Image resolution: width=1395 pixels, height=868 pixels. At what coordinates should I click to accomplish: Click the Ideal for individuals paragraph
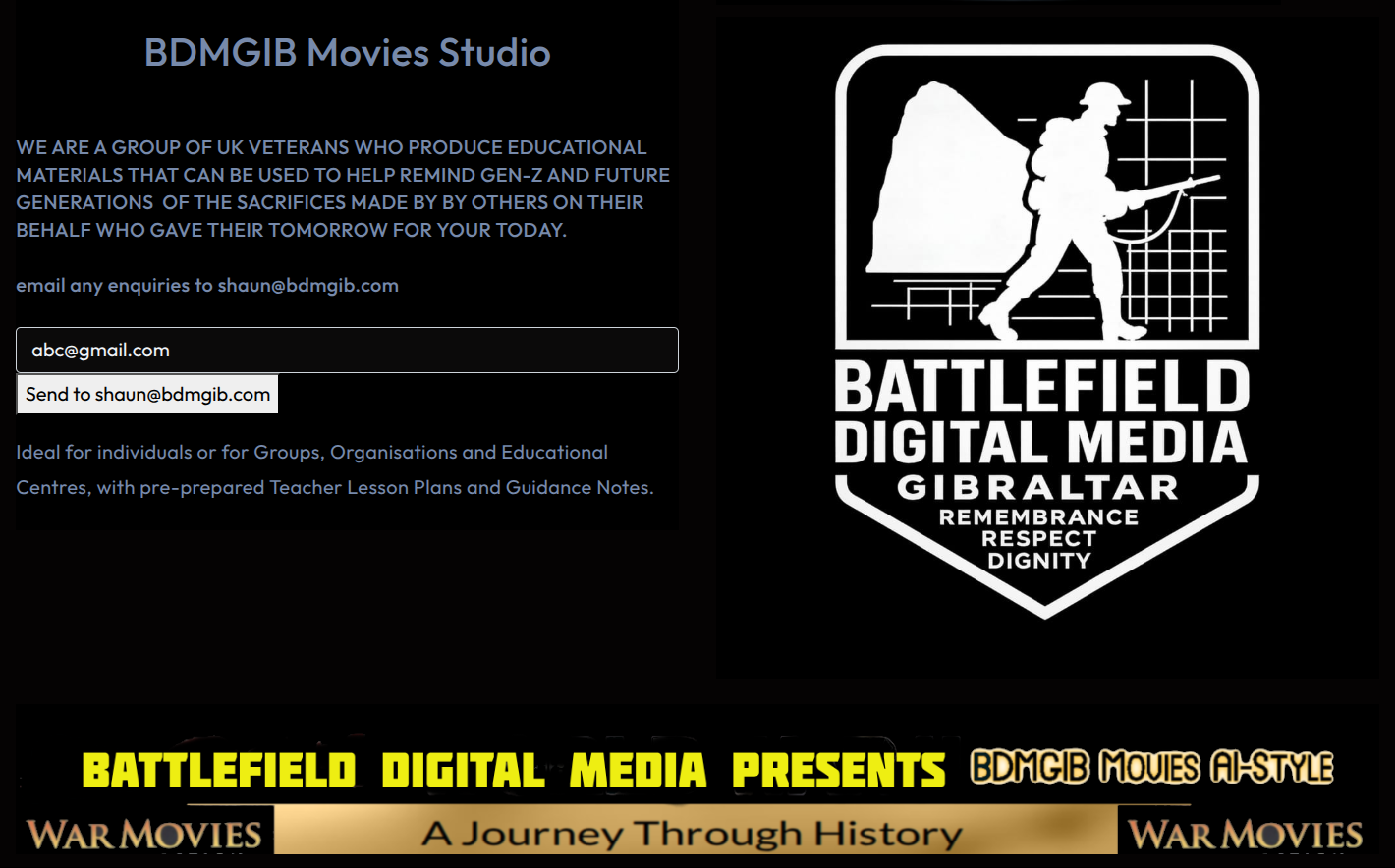334,469
